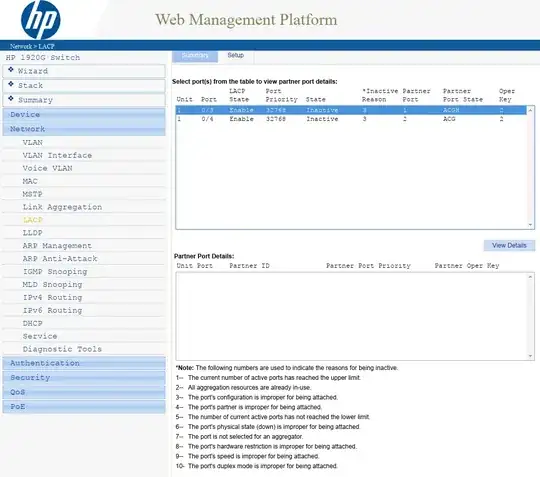Click the port table scrollbar up arrow
Image resolution: width=540 pixels, height=477 pixels.
tap(530, 110)
